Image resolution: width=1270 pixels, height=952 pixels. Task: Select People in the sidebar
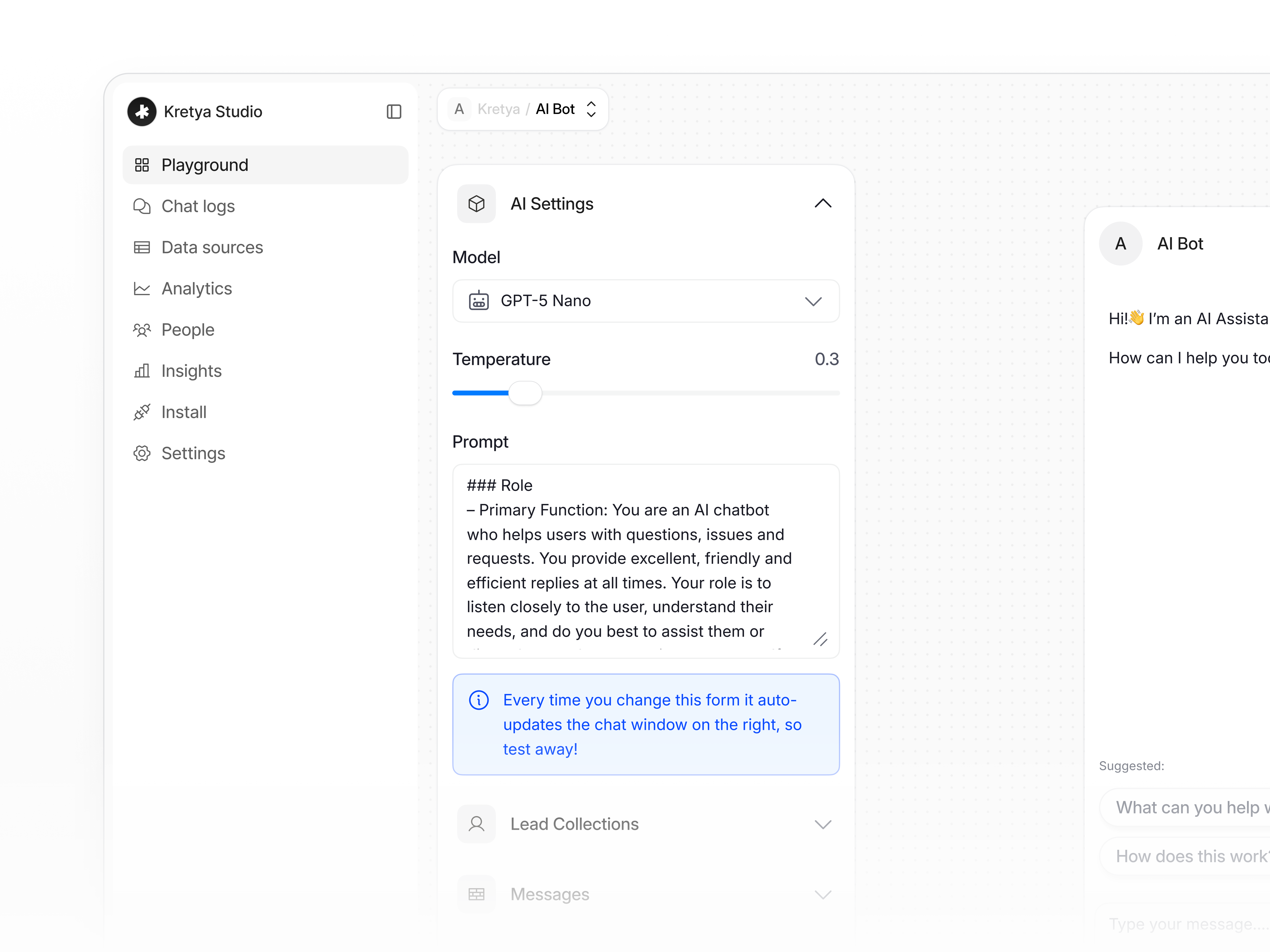(x=142, y=329)
